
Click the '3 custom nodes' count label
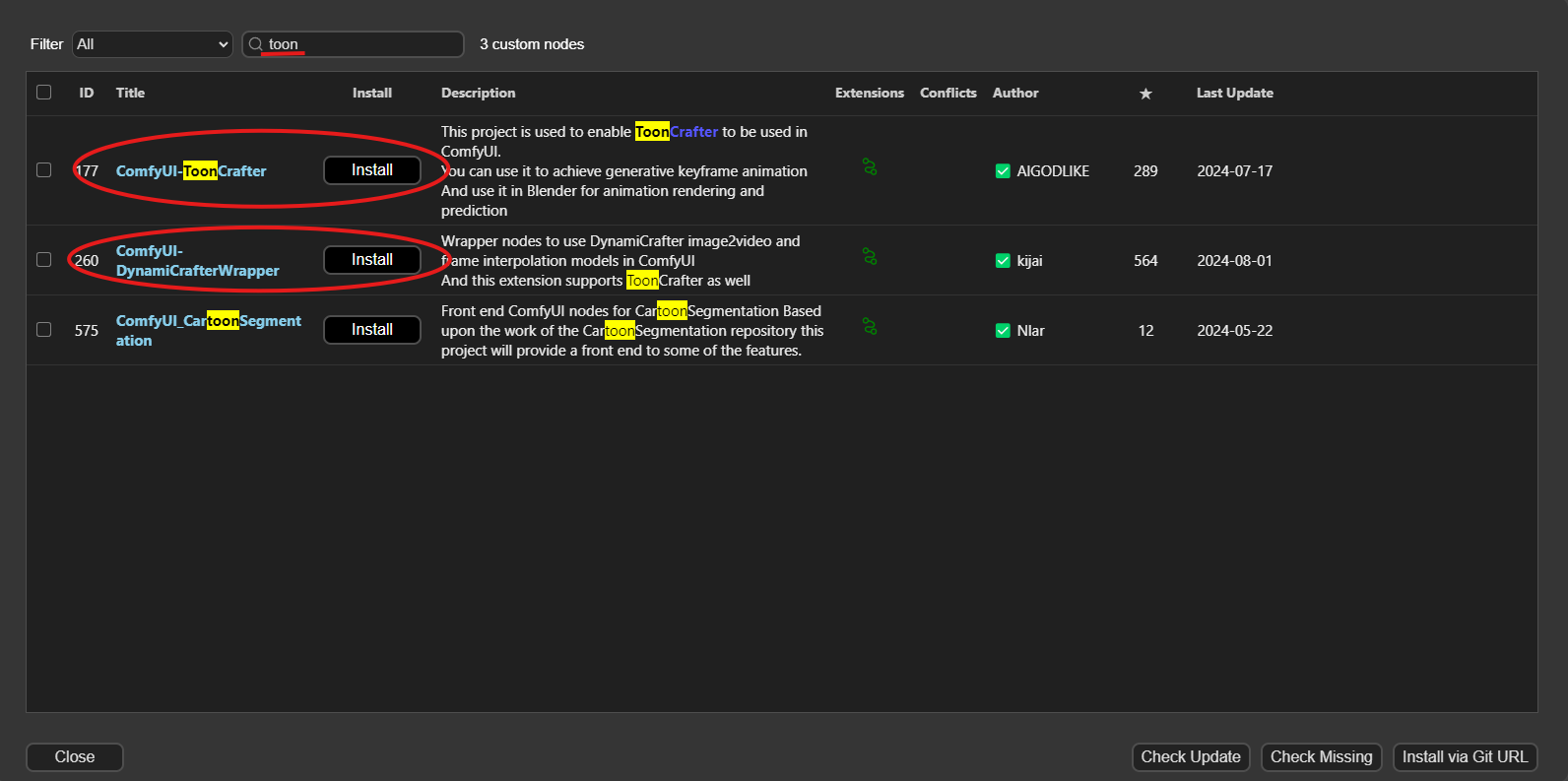[x=532, y=44]
